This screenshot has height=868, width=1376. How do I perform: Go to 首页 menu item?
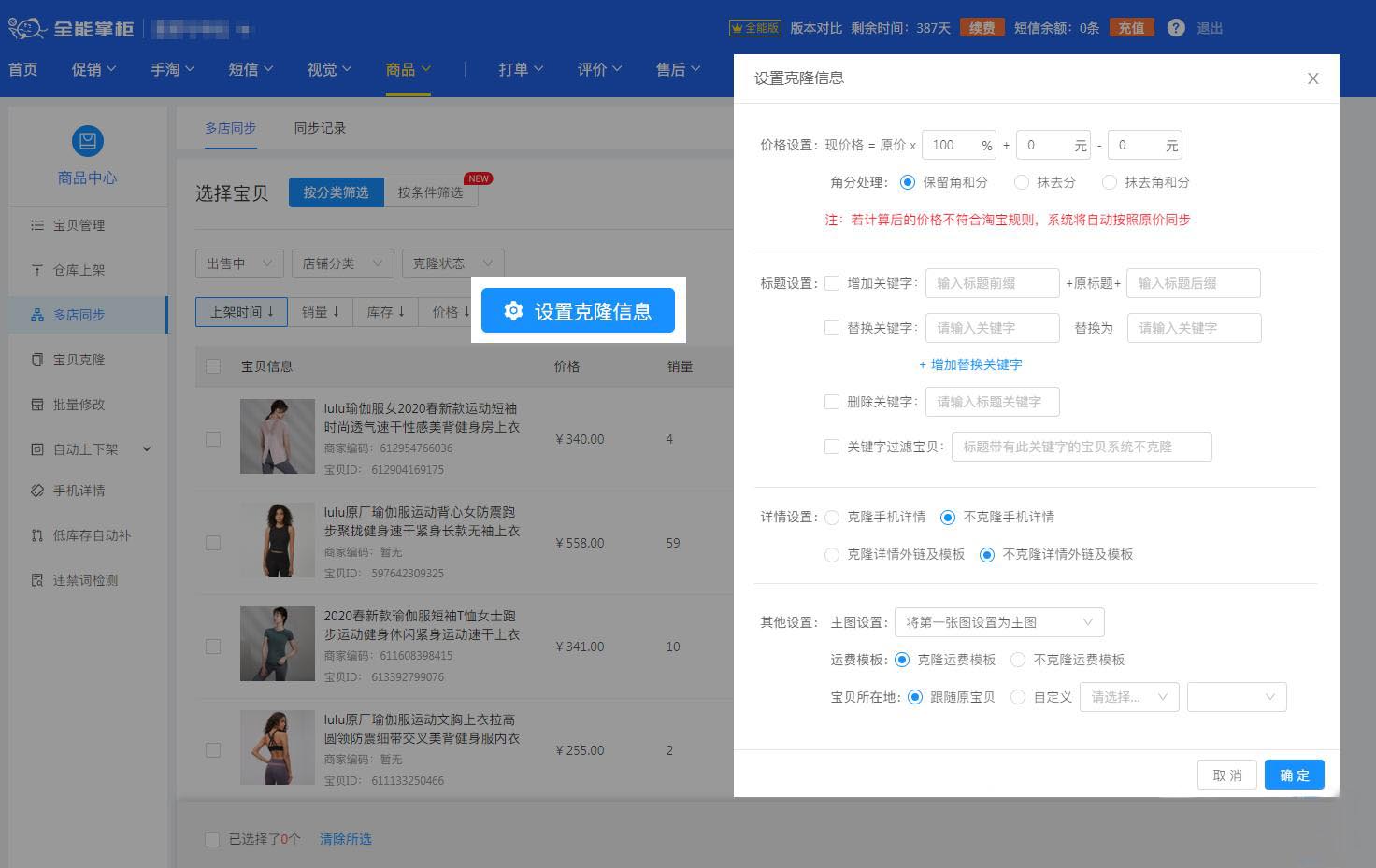[22, 69]
